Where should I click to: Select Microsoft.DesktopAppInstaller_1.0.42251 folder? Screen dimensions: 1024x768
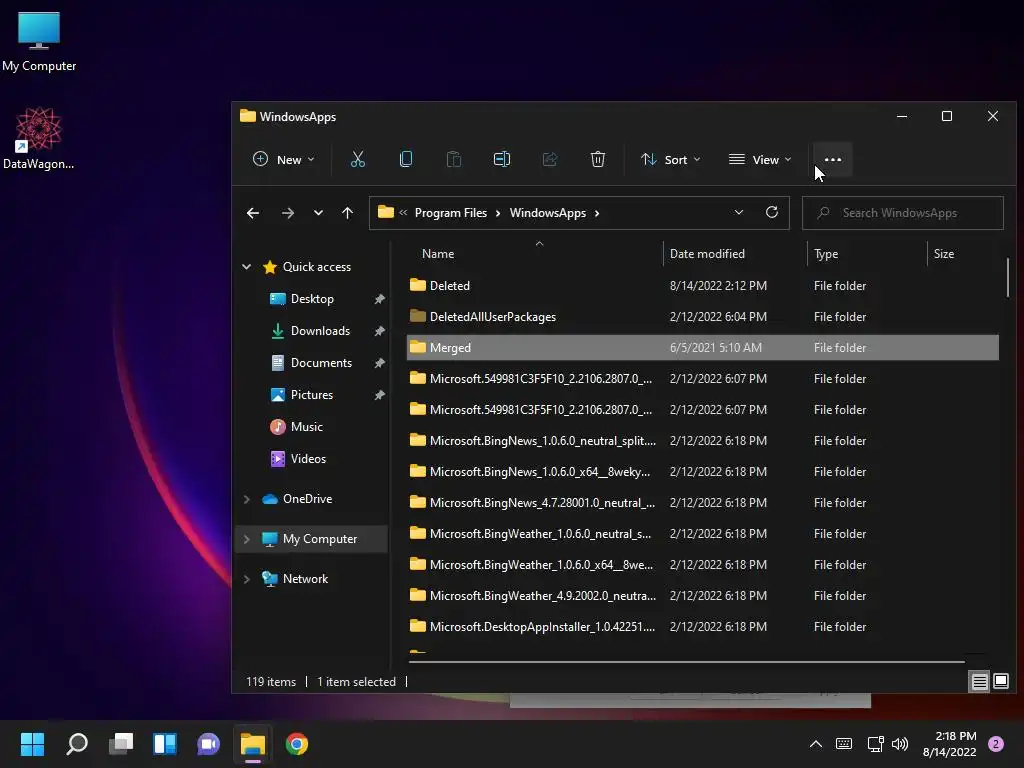tap(703, 627)
